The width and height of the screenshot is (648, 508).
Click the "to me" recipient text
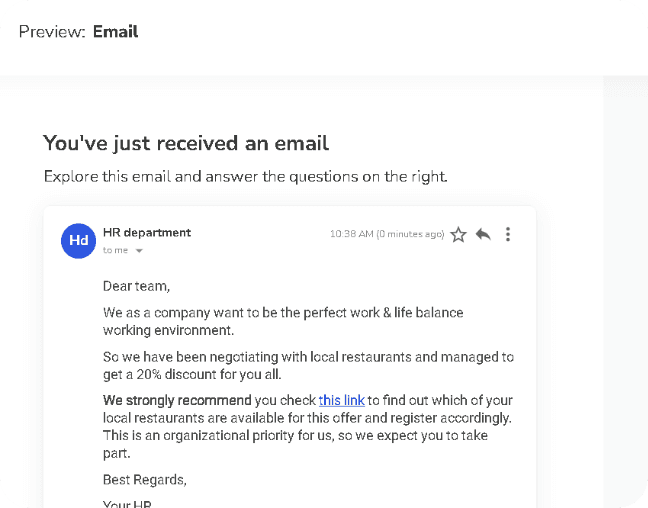coord(115,250)
